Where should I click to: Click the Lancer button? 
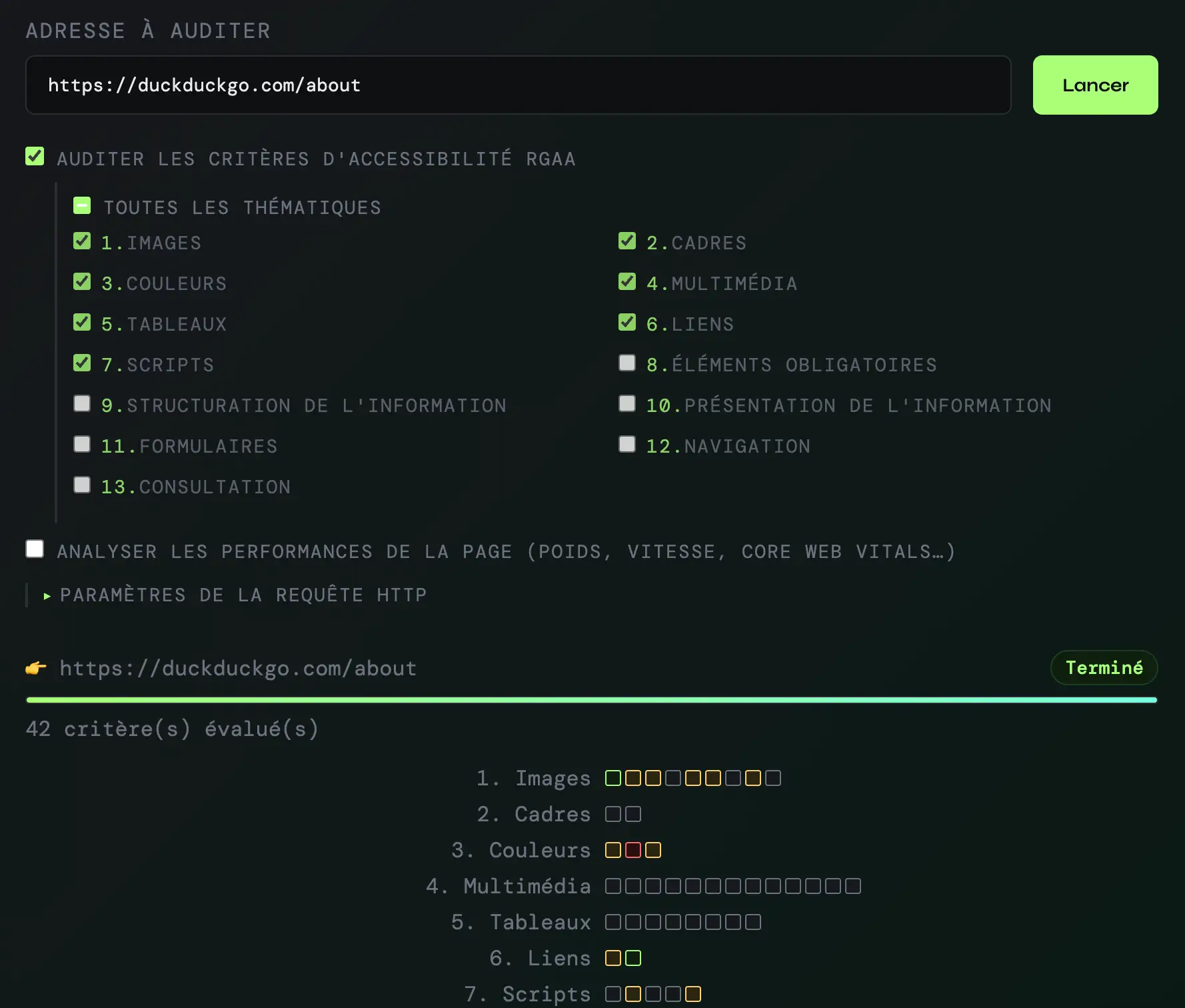point(1095,85)
